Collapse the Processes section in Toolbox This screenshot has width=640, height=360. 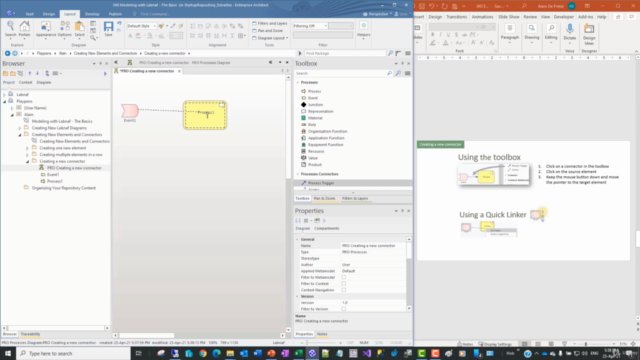pyautogui.click(x=298, y=82)
